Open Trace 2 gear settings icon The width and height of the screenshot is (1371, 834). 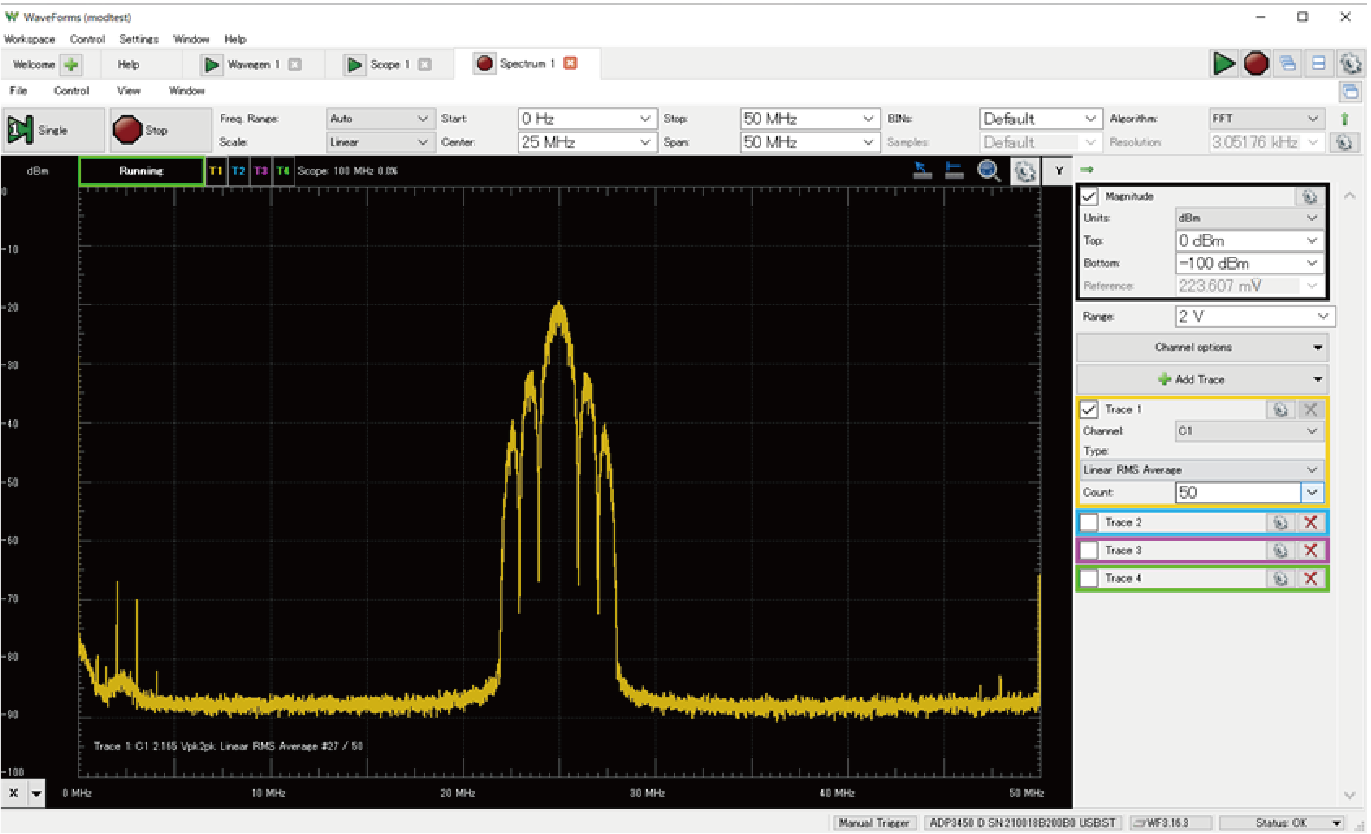coord(1279,522)
